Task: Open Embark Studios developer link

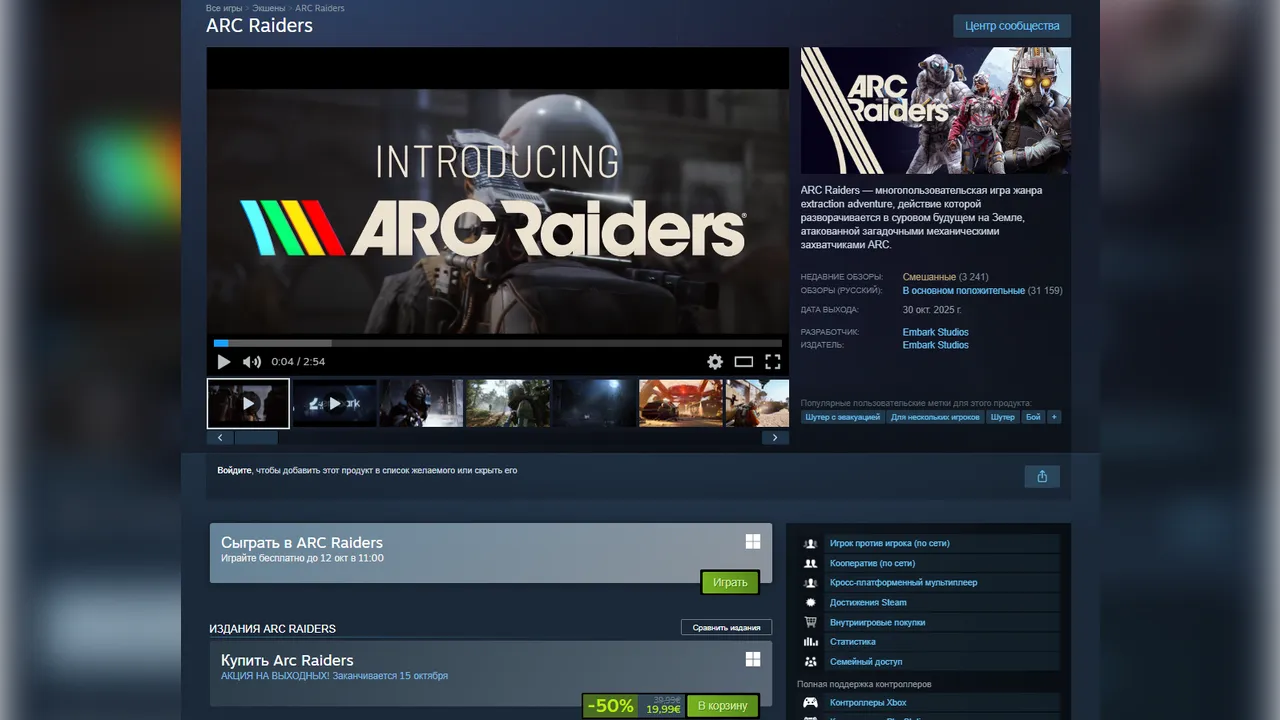Action: tap(936, 332)
